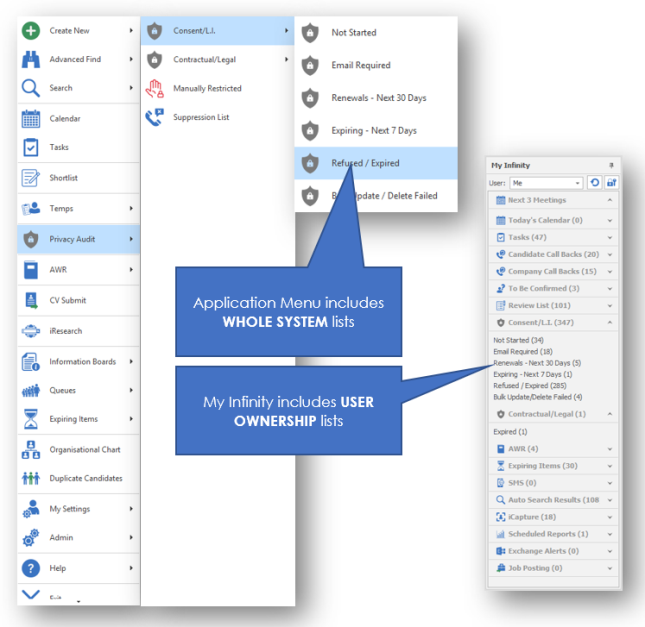Select Refused / Expired submenu item
Screen dimensions: 645x627
(x=364, y=163)
